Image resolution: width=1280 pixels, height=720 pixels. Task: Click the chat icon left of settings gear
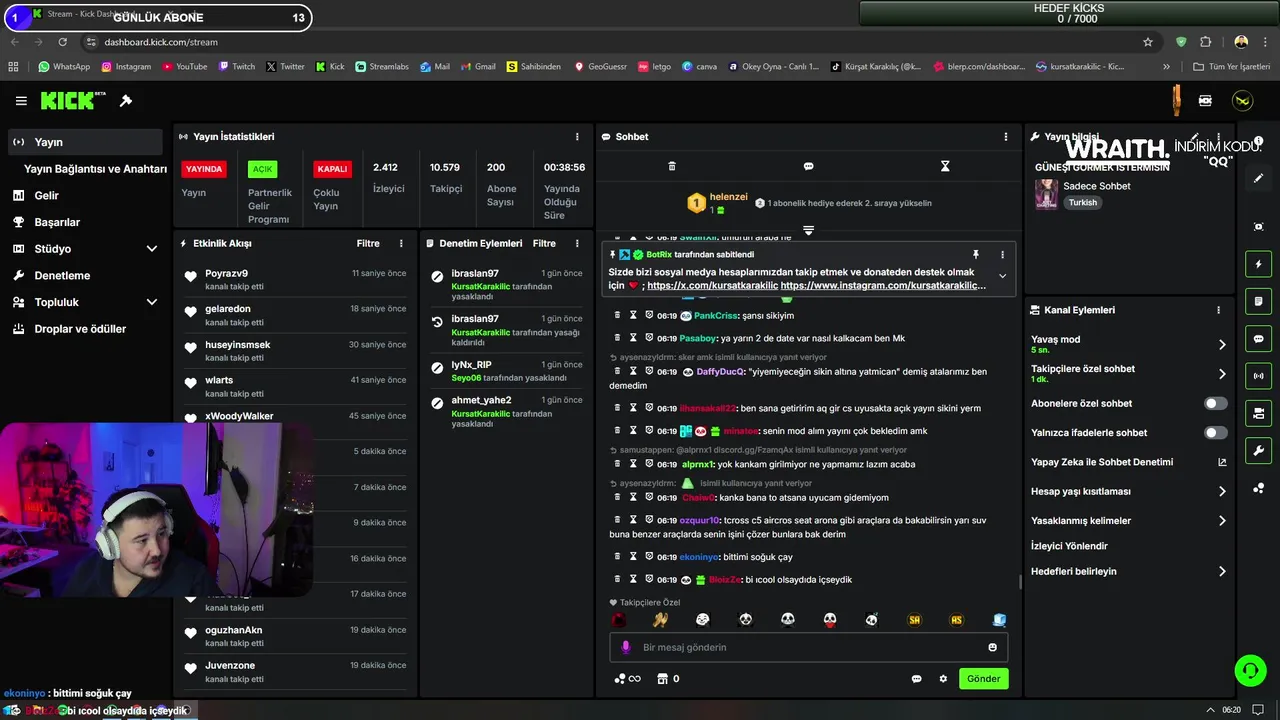click(916, 679)
